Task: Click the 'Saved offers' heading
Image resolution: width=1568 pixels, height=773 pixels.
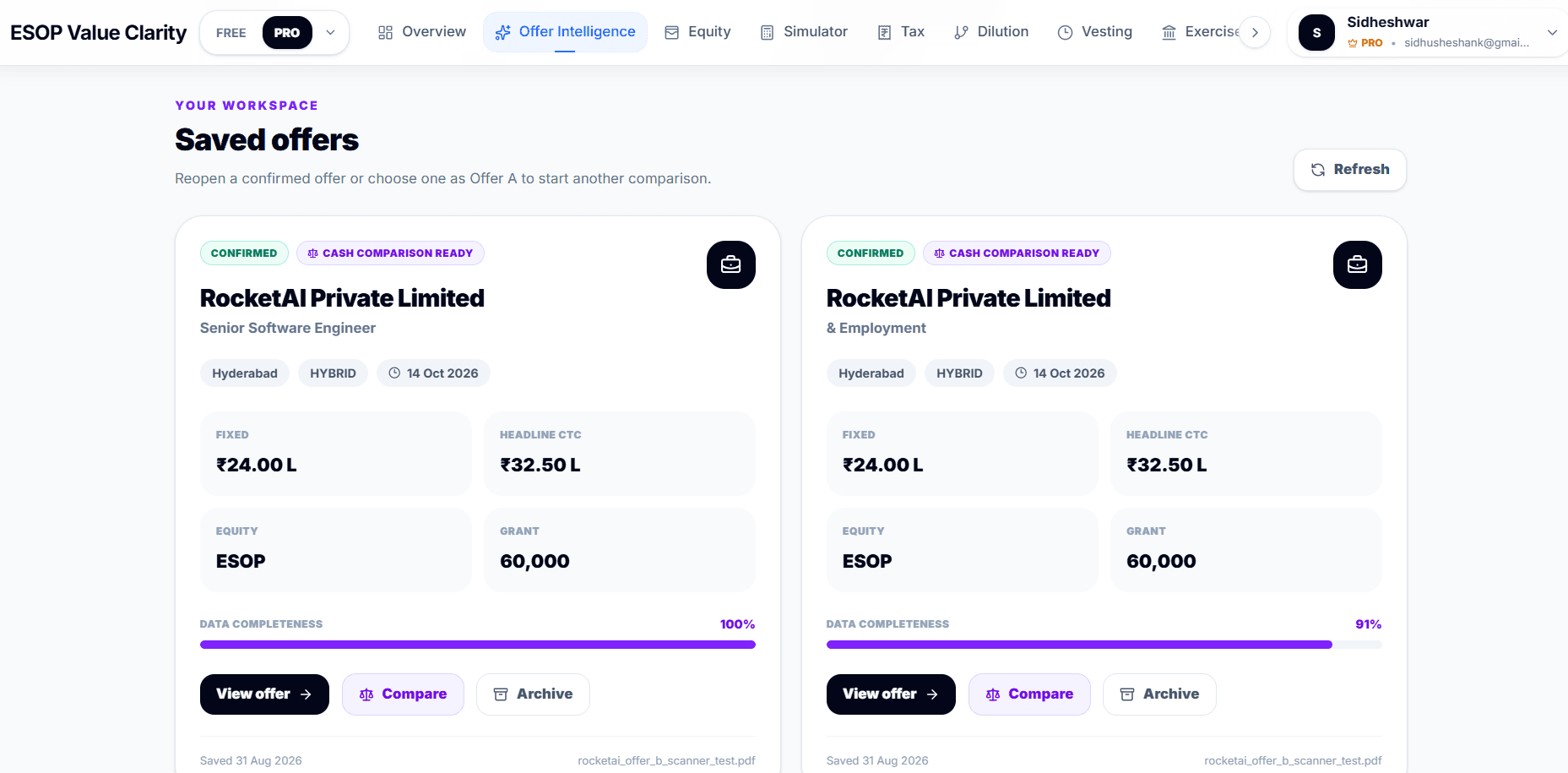Action: click(x=267, y=140)
